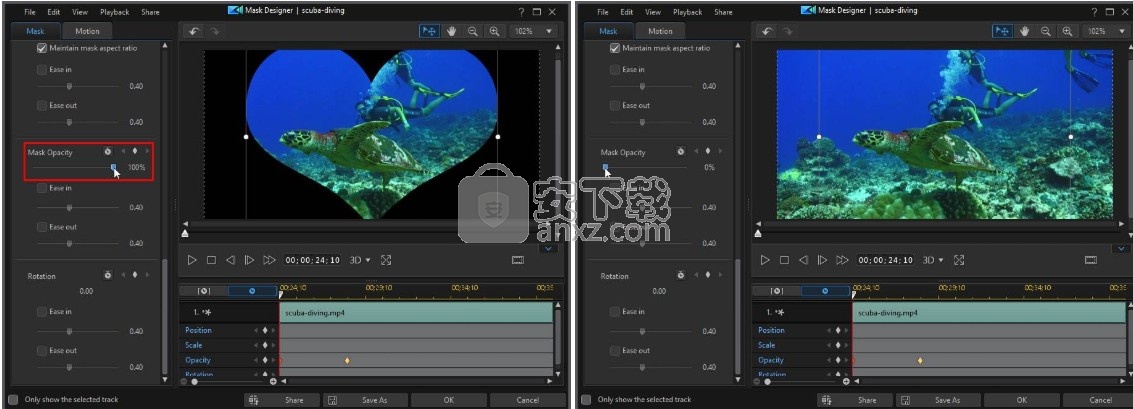The width and height of the screenshot is (1133, 409).
Task: Open 3D mode dropdown in left window
Action: pyautogui.click(x=360, y=260)
